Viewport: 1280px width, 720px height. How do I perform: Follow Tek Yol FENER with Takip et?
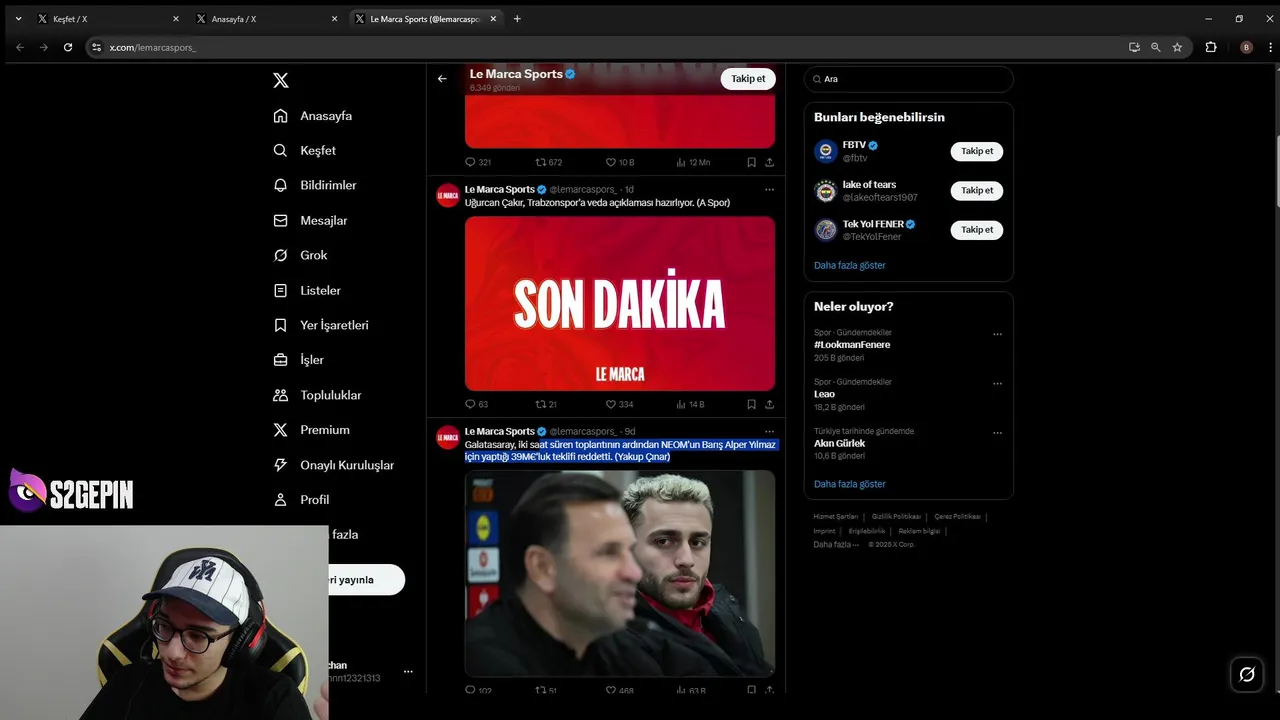(976, 229)
